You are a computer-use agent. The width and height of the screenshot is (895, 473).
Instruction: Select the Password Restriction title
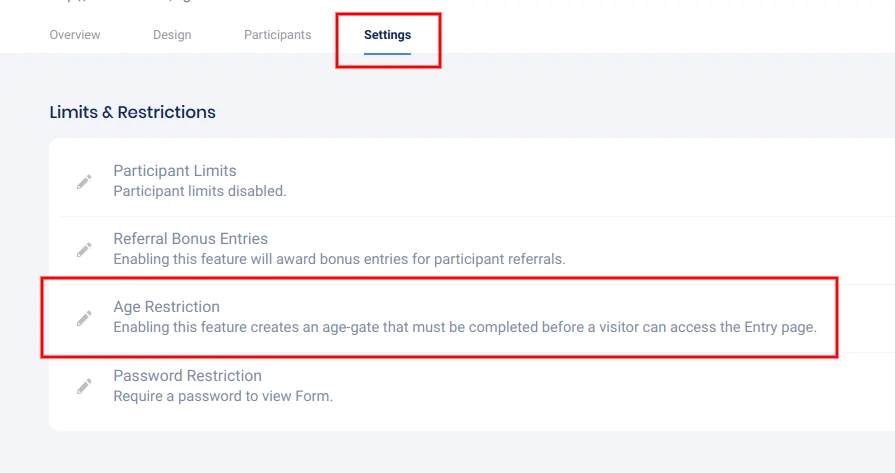(187, 376)
